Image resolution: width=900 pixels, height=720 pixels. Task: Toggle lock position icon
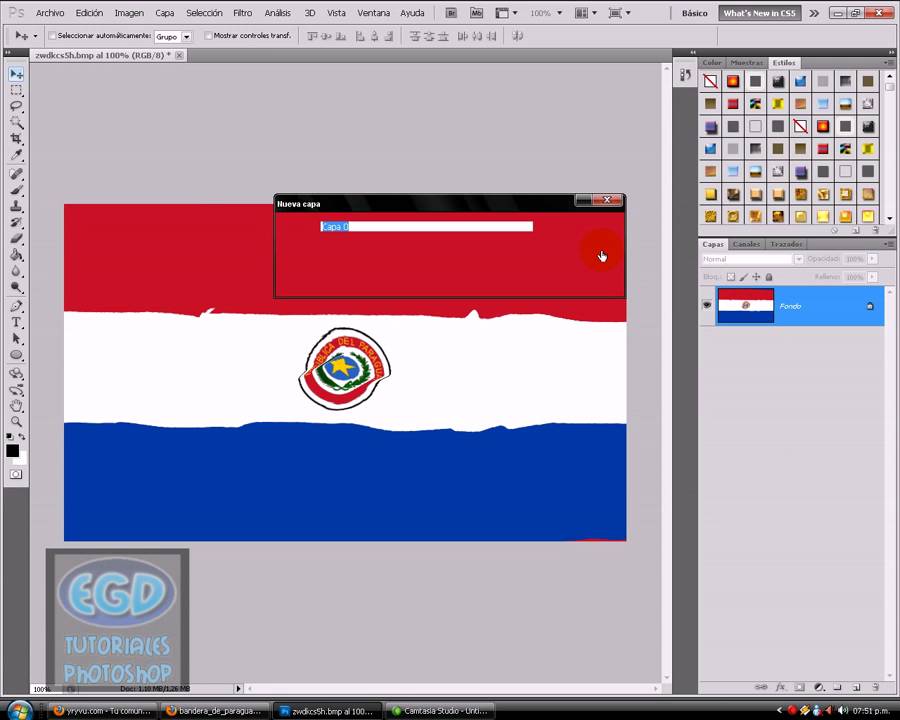click(756, 277)
